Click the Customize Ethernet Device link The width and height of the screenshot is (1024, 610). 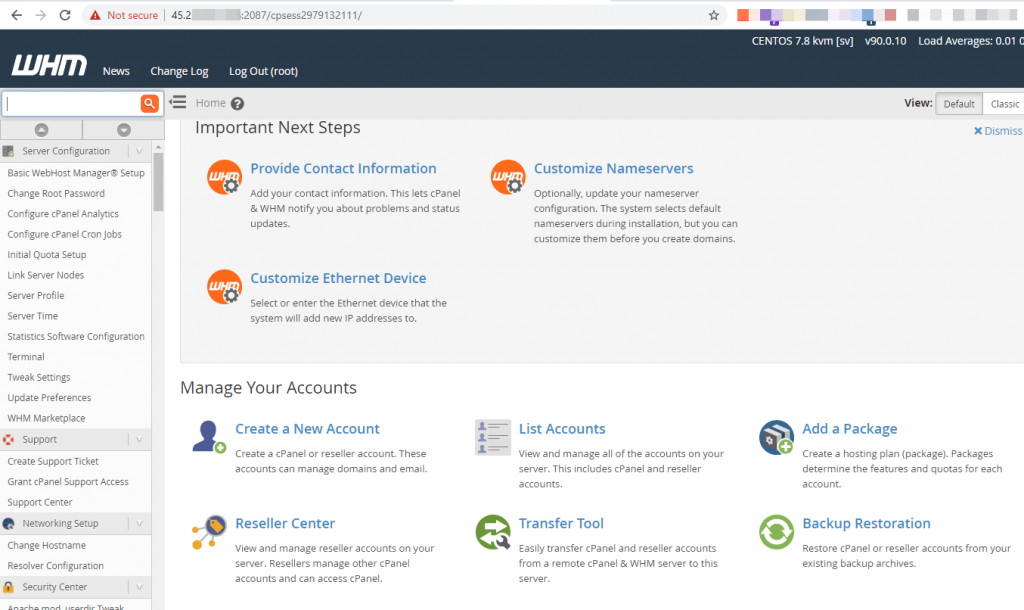tap(338, 278)
